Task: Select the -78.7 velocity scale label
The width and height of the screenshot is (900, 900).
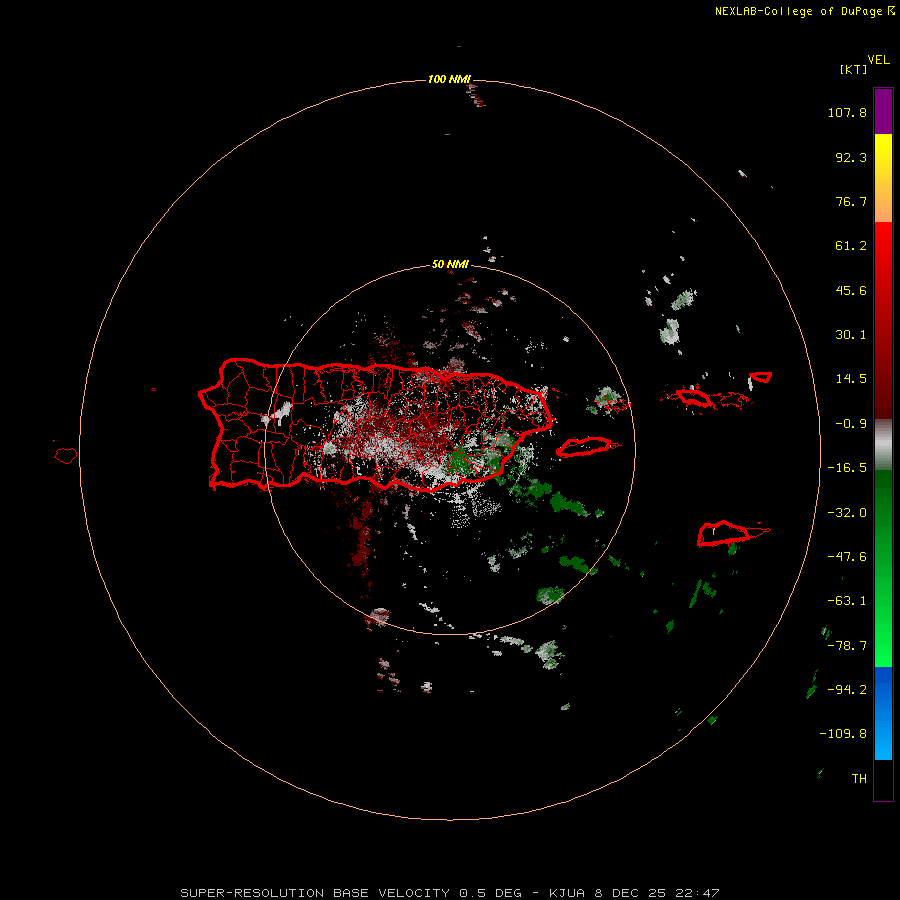Action: [x=847, y=646]
